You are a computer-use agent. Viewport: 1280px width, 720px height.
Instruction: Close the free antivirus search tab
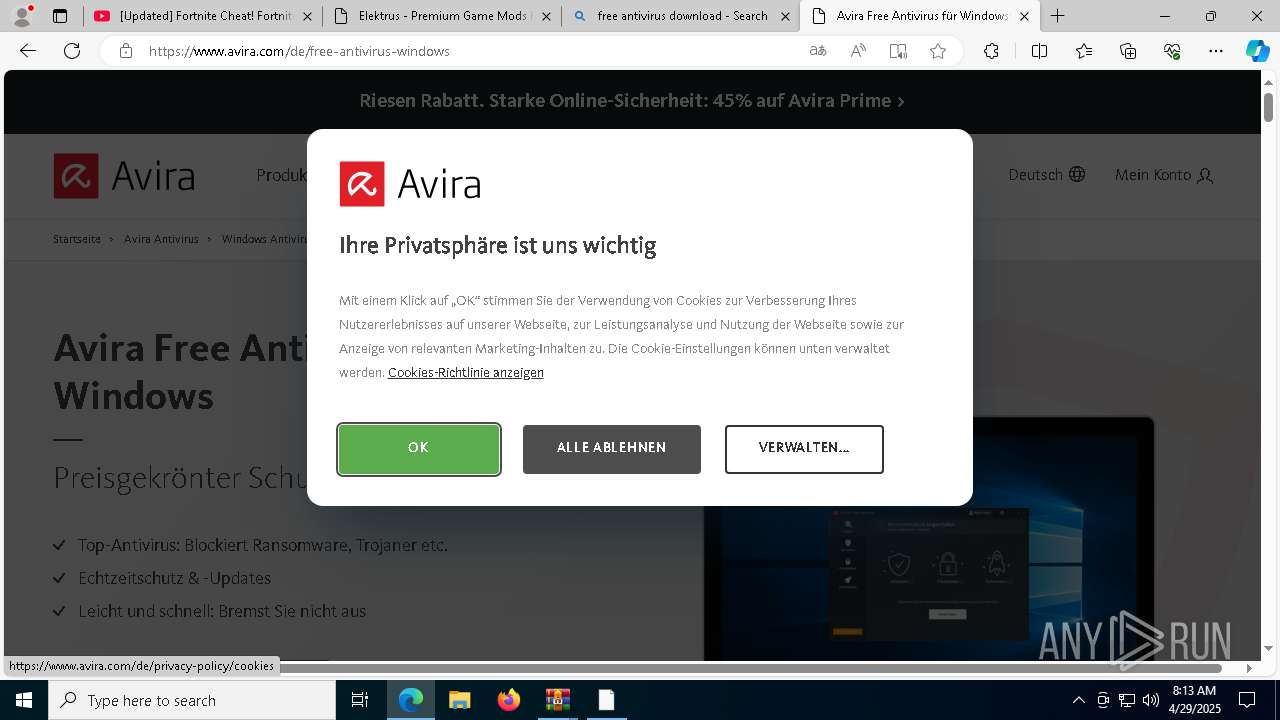point(785,16)
